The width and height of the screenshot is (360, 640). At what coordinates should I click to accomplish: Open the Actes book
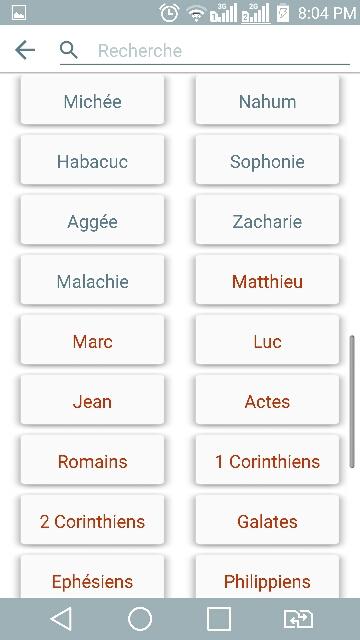click(267, 402)
